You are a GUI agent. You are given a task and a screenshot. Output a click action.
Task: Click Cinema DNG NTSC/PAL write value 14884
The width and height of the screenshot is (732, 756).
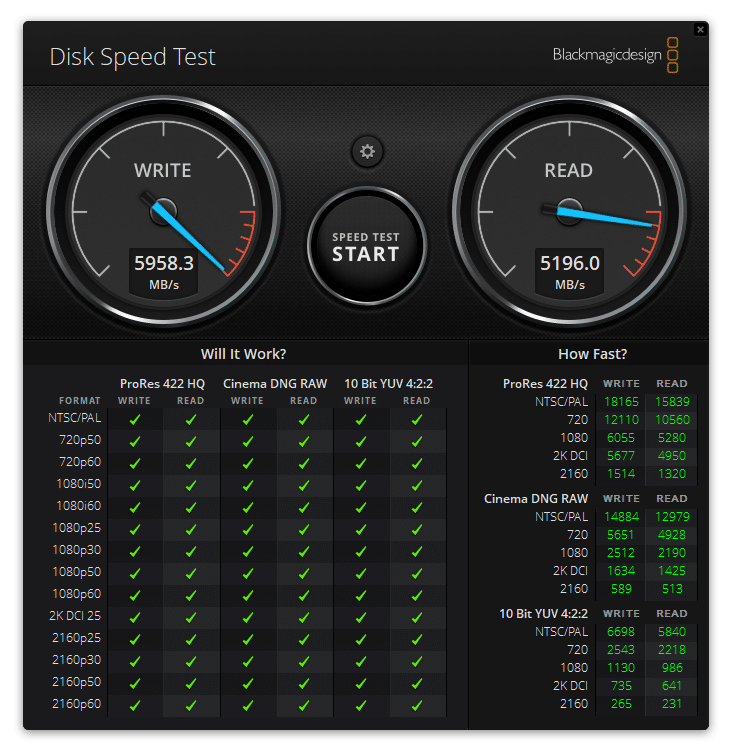621,516
